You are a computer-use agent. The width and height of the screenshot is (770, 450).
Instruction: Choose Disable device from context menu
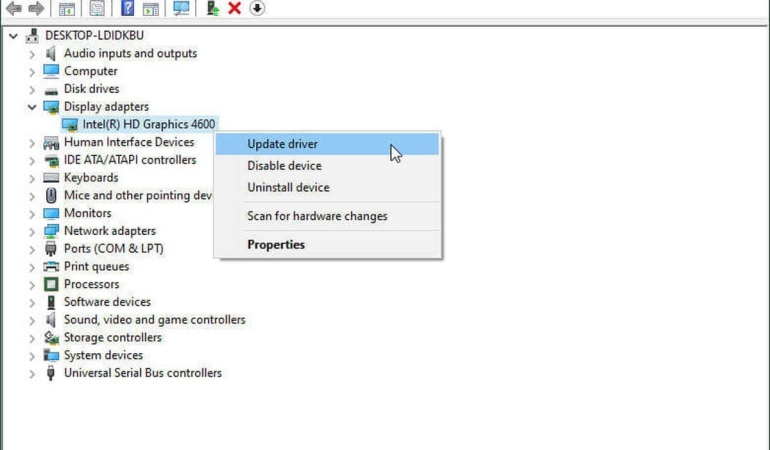coord(327,166)
